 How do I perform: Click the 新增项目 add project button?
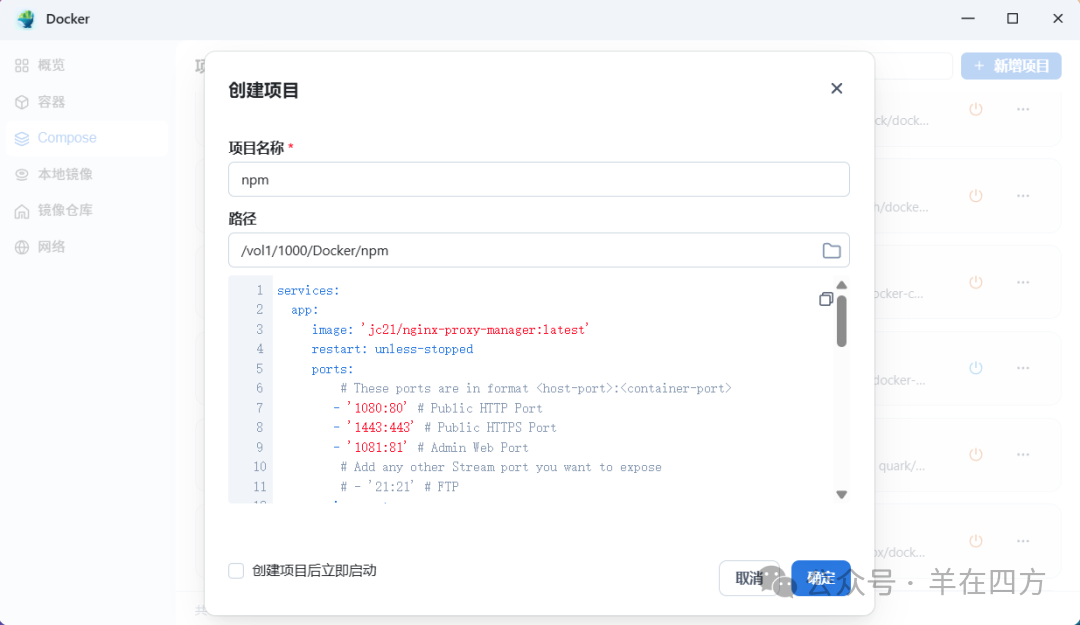click(1010, 66)
